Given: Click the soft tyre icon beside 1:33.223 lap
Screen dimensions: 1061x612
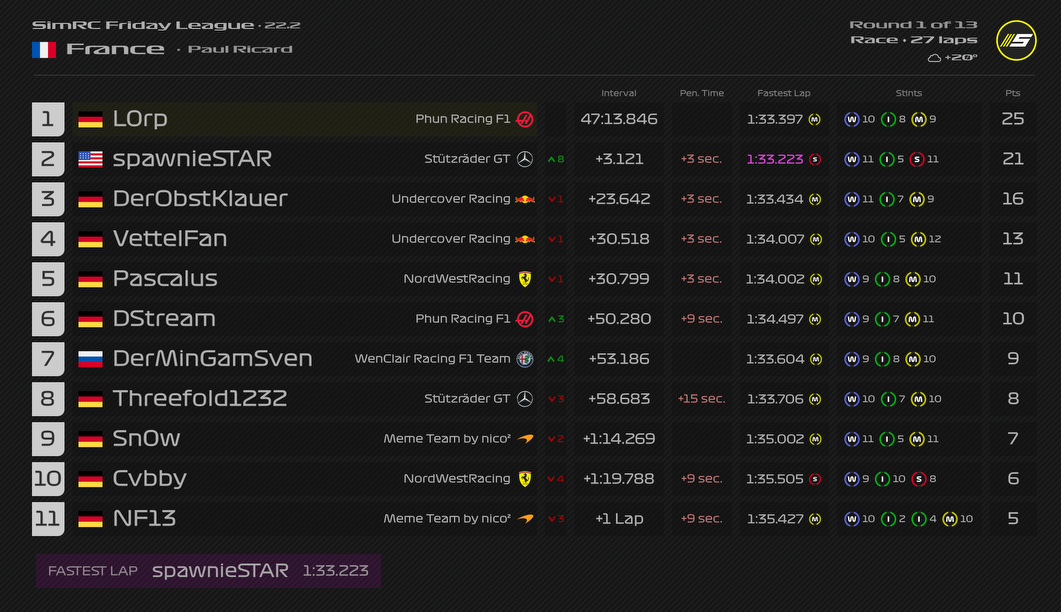Looking at the screenshot, I should tap(815, 159).
